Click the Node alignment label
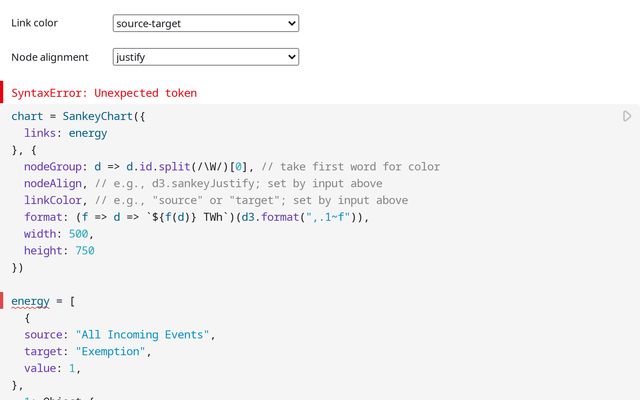640x400 pixels. click(x=50, y=57)
